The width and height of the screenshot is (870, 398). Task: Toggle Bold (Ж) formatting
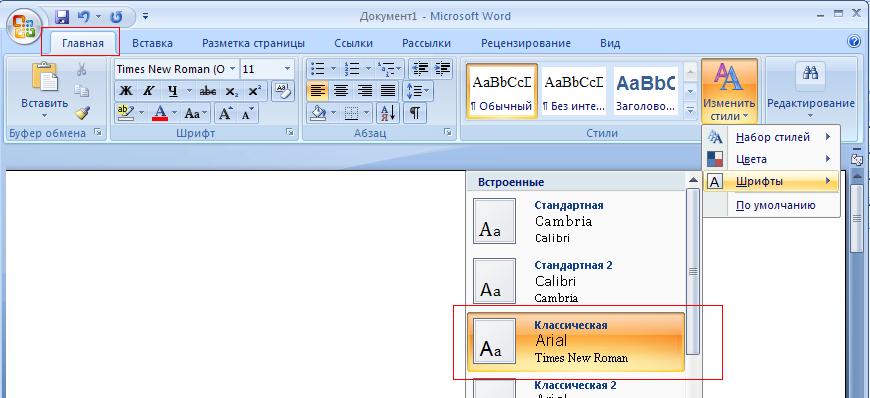(x=126, y=91)
